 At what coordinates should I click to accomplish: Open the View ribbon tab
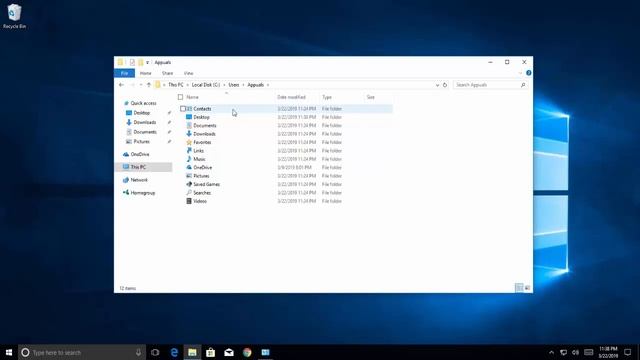(188, 73)
